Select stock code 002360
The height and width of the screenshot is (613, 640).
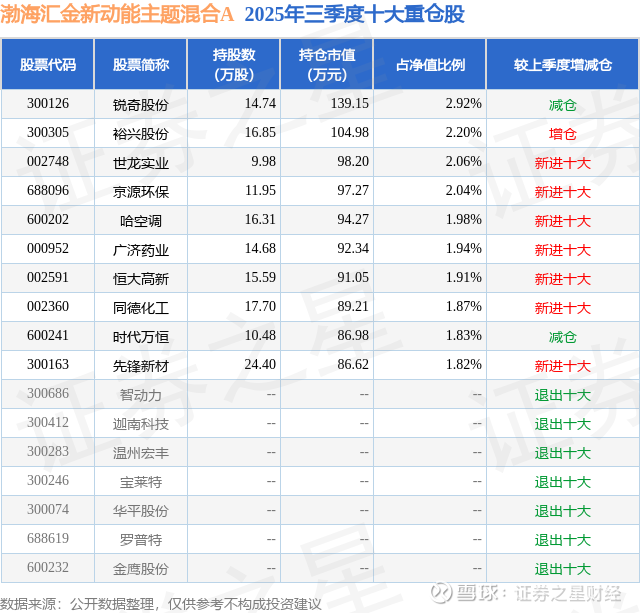tap(48, 306)
